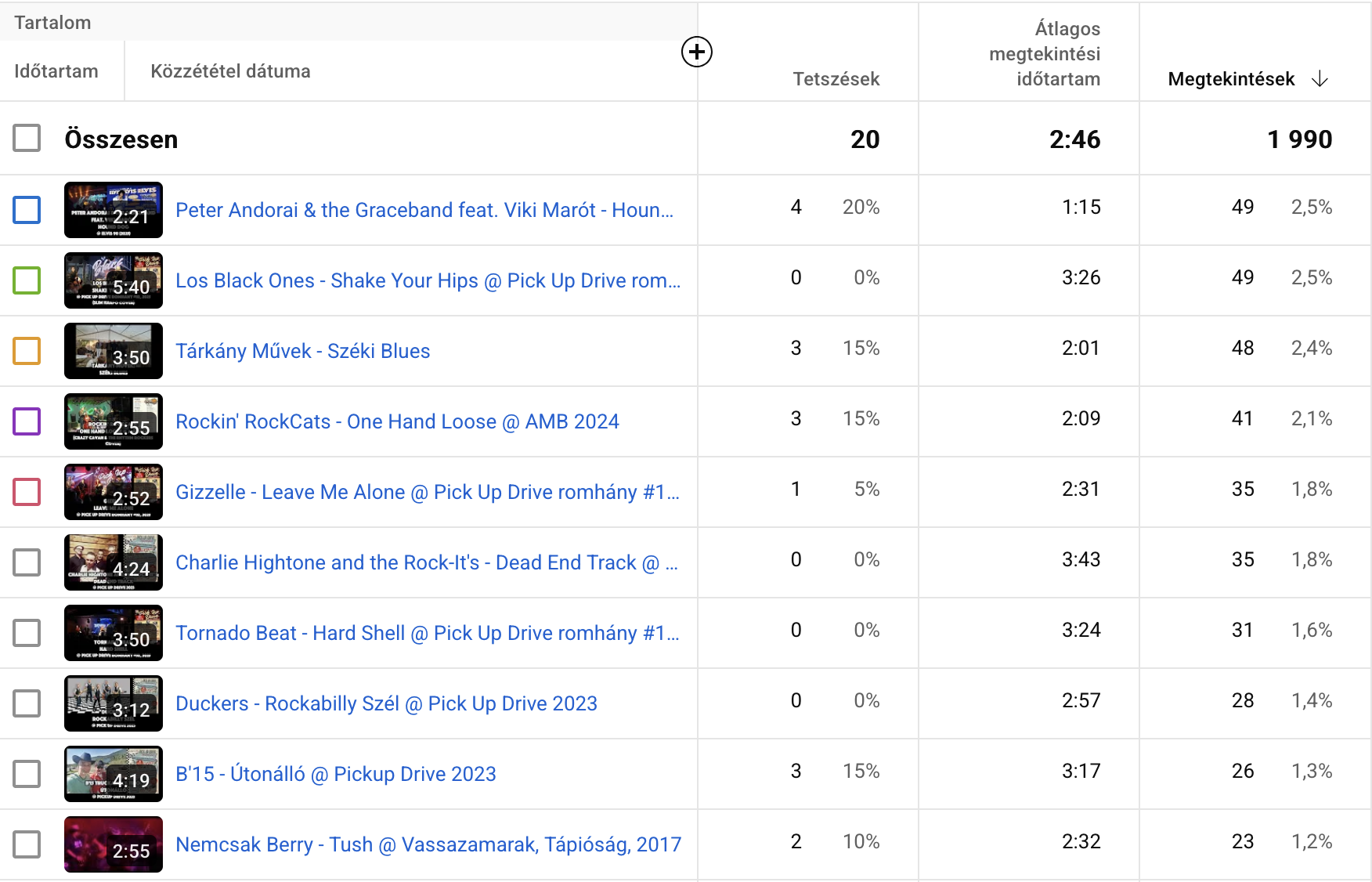Image resolution: width=1372 pixels, height=882 pixels.
Task: Toggle the Összesen checkbox
Action: 27,139
